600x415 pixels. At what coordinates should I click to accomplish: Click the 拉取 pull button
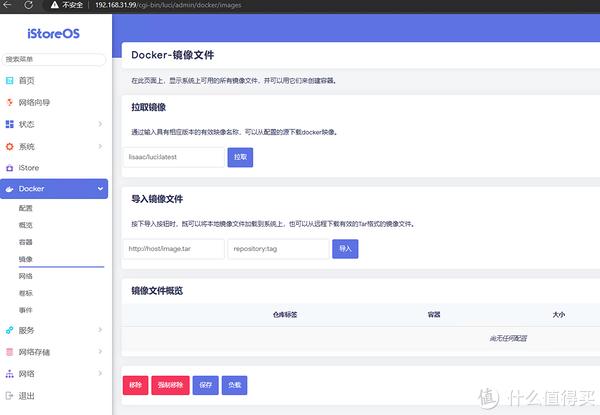[240, 157]
